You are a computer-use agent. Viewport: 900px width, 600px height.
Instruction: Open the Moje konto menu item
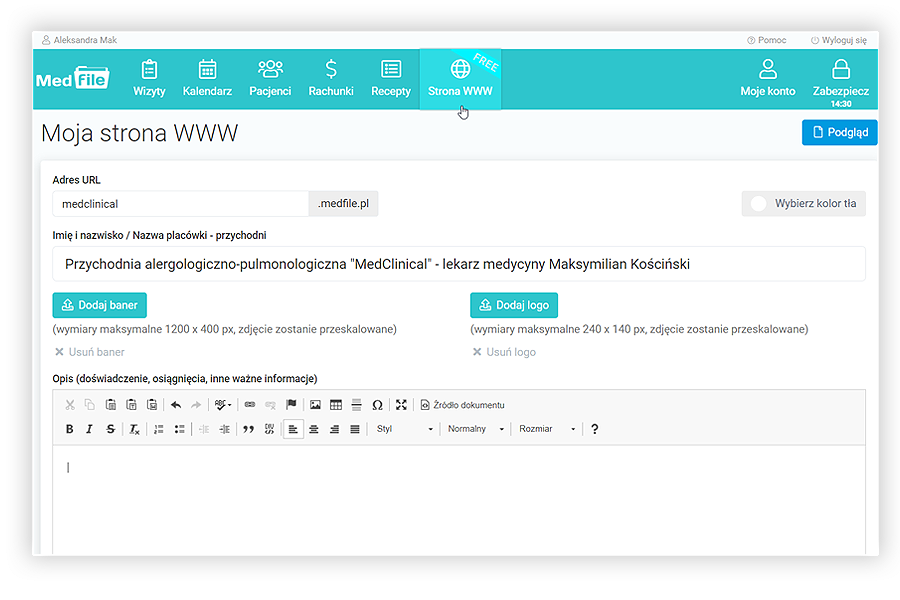click(768, 78)
